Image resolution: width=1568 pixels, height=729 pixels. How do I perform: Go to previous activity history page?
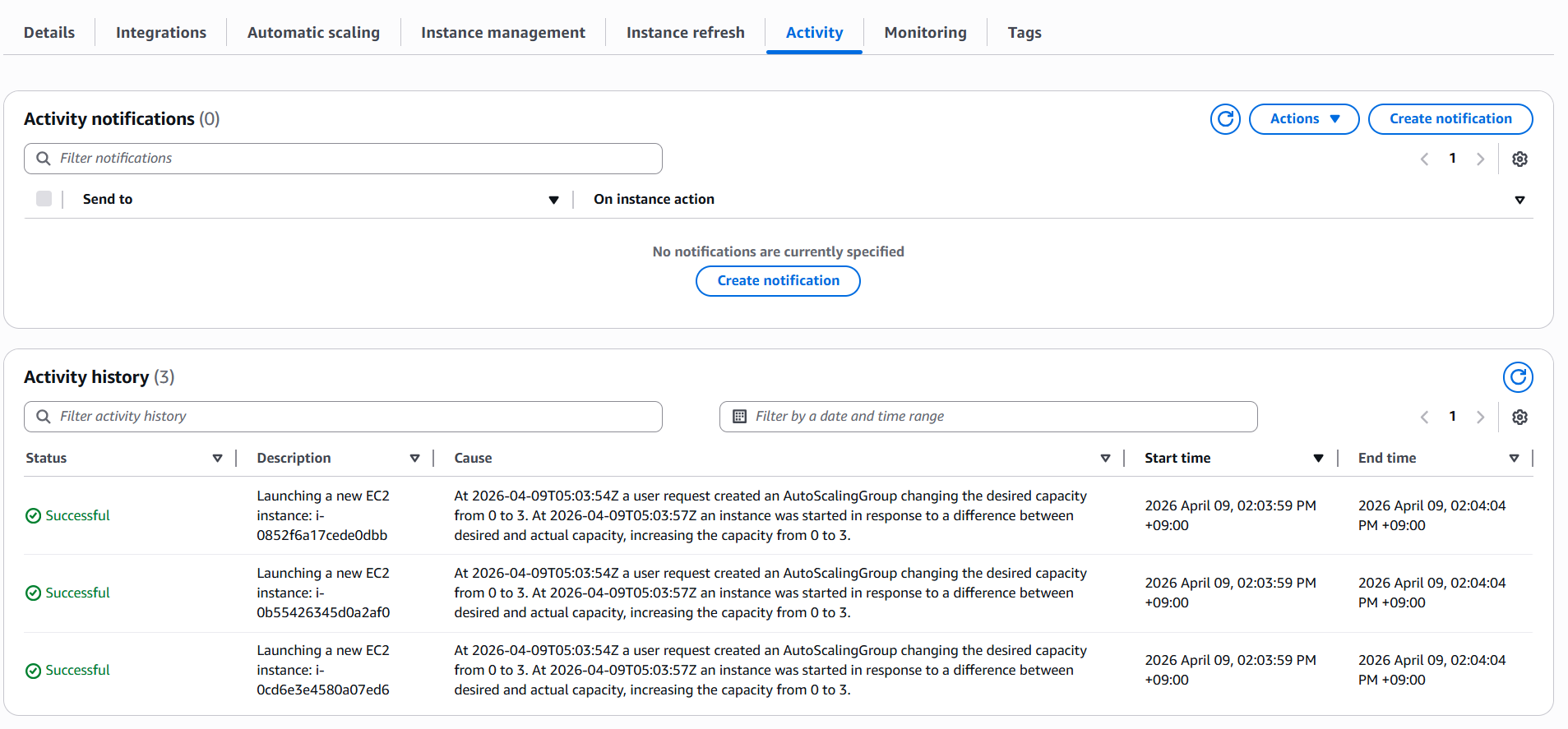coord(1424,417)
